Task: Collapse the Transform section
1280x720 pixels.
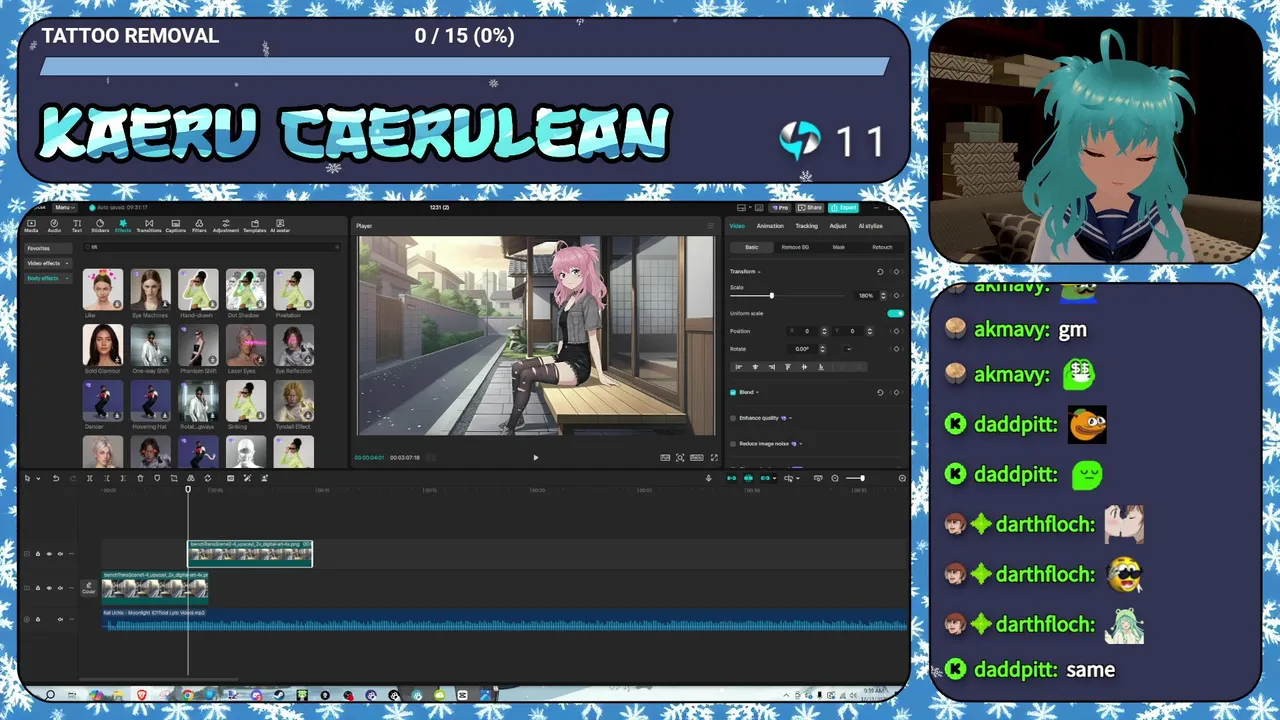Action: pyautogui.click(x=759, y=272)
